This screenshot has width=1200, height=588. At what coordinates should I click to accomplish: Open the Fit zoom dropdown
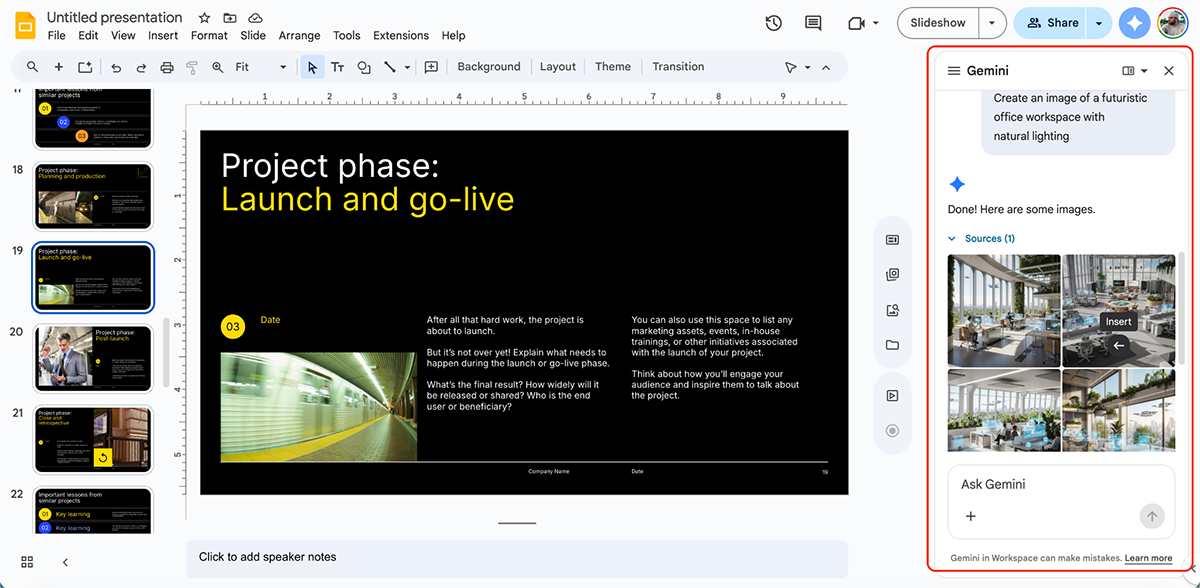(281, 67)
